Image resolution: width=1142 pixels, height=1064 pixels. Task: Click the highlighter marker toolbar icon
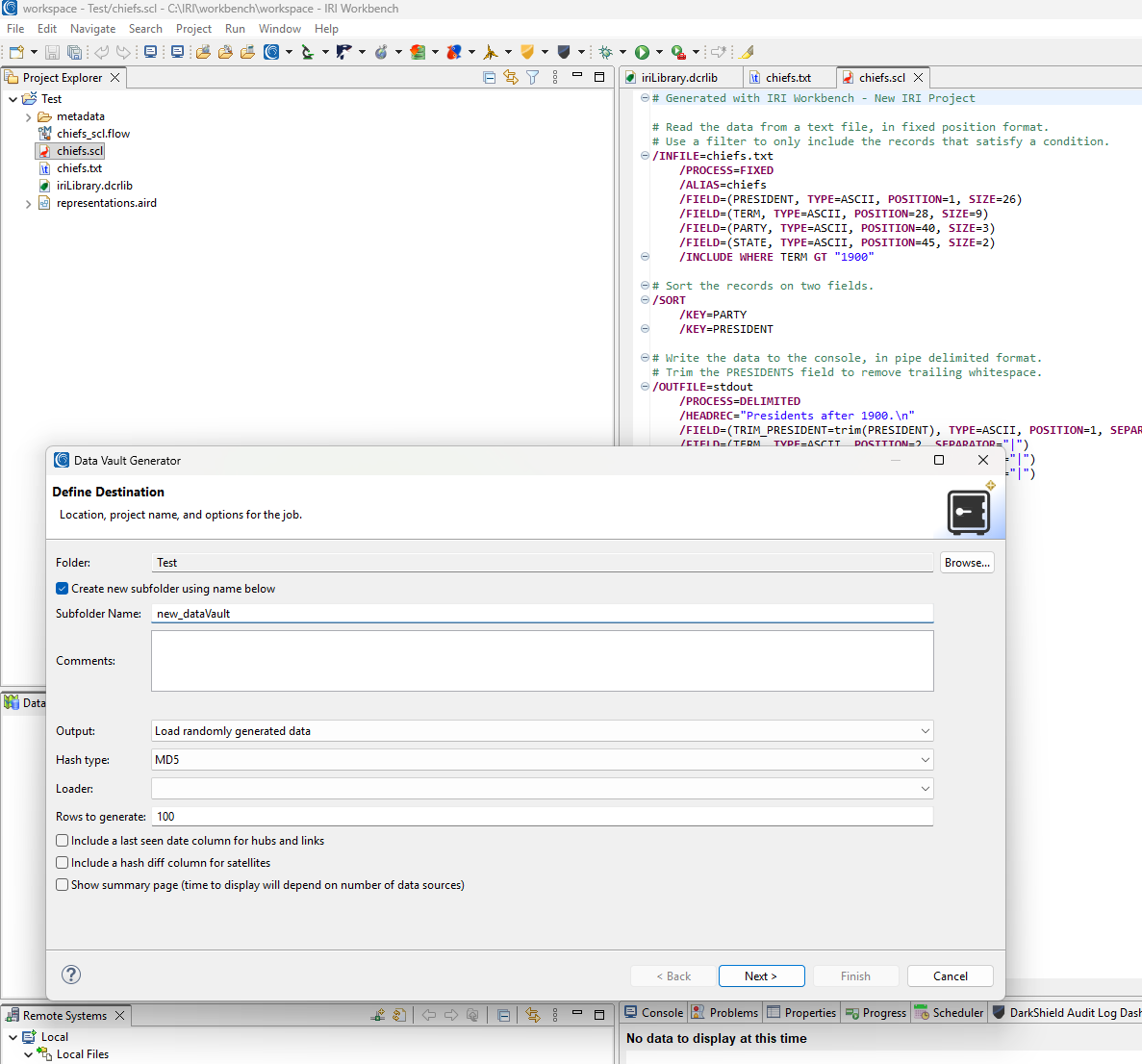pos(747,52)
